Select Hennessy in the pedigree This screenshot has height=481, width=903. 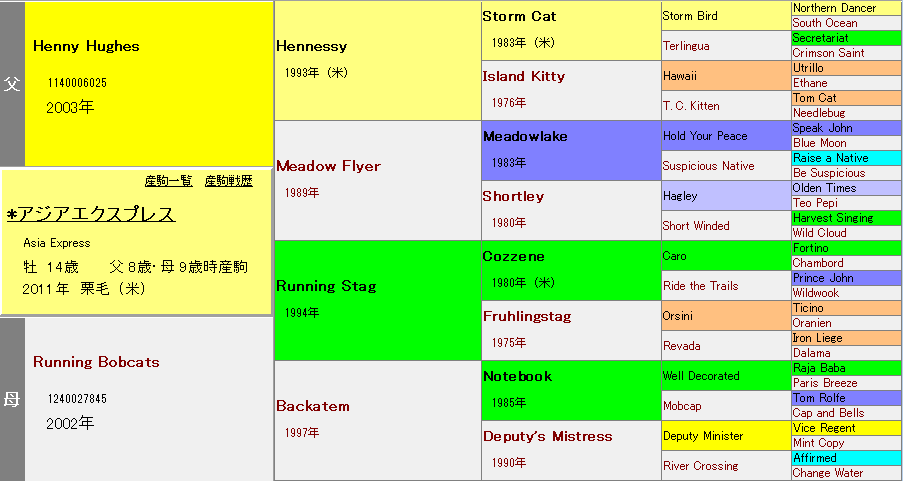coord(311,46)
